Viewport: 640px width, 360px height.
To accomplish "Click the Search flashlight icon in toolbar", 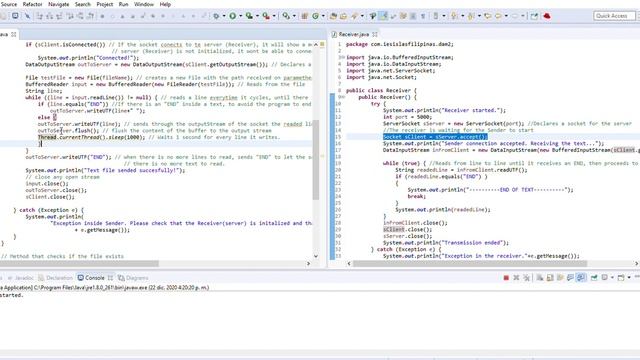I will pos(354,16).
